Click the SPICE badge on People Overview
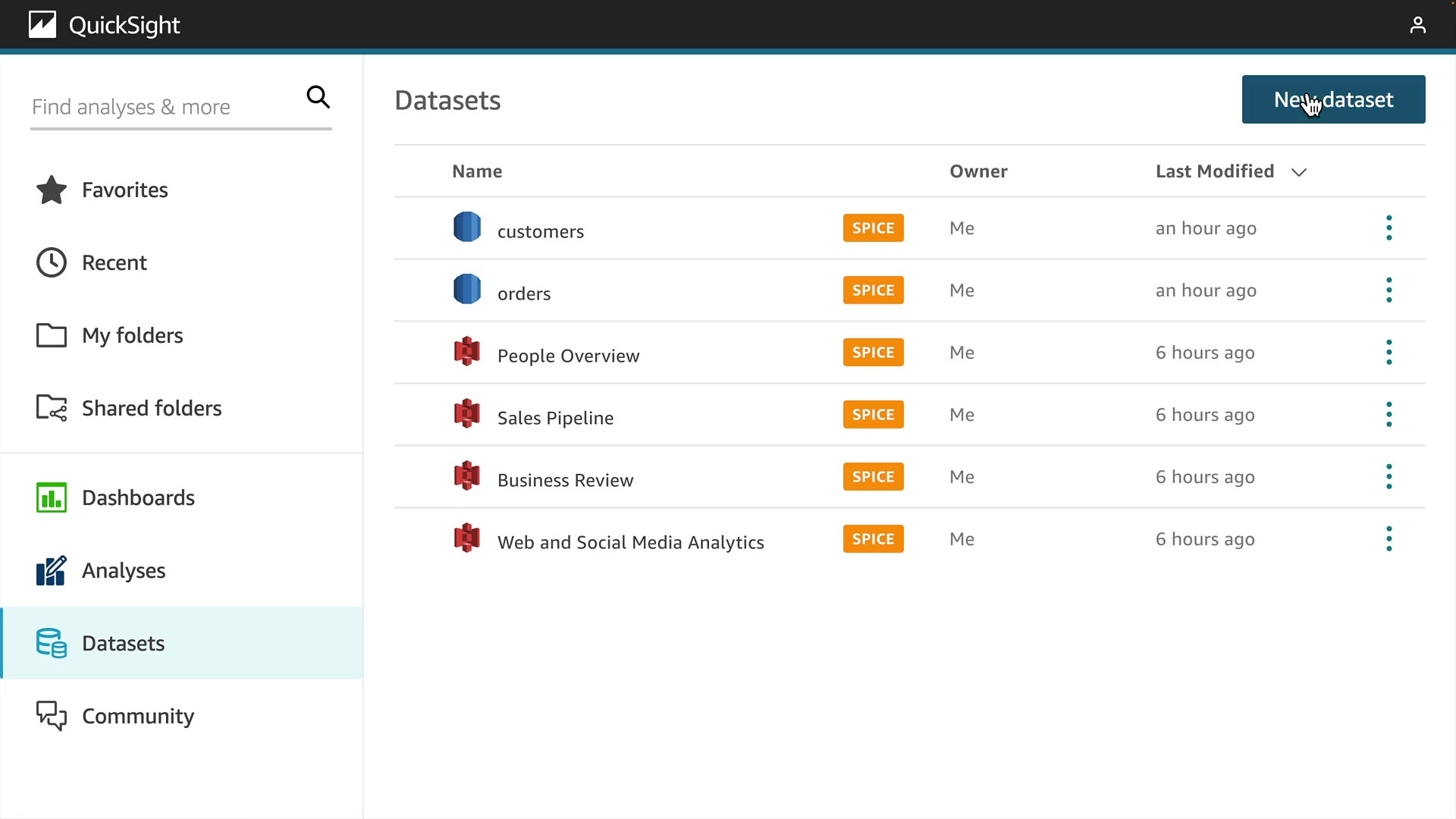The height and width of the screenshot is (819, 1456). 873,353
